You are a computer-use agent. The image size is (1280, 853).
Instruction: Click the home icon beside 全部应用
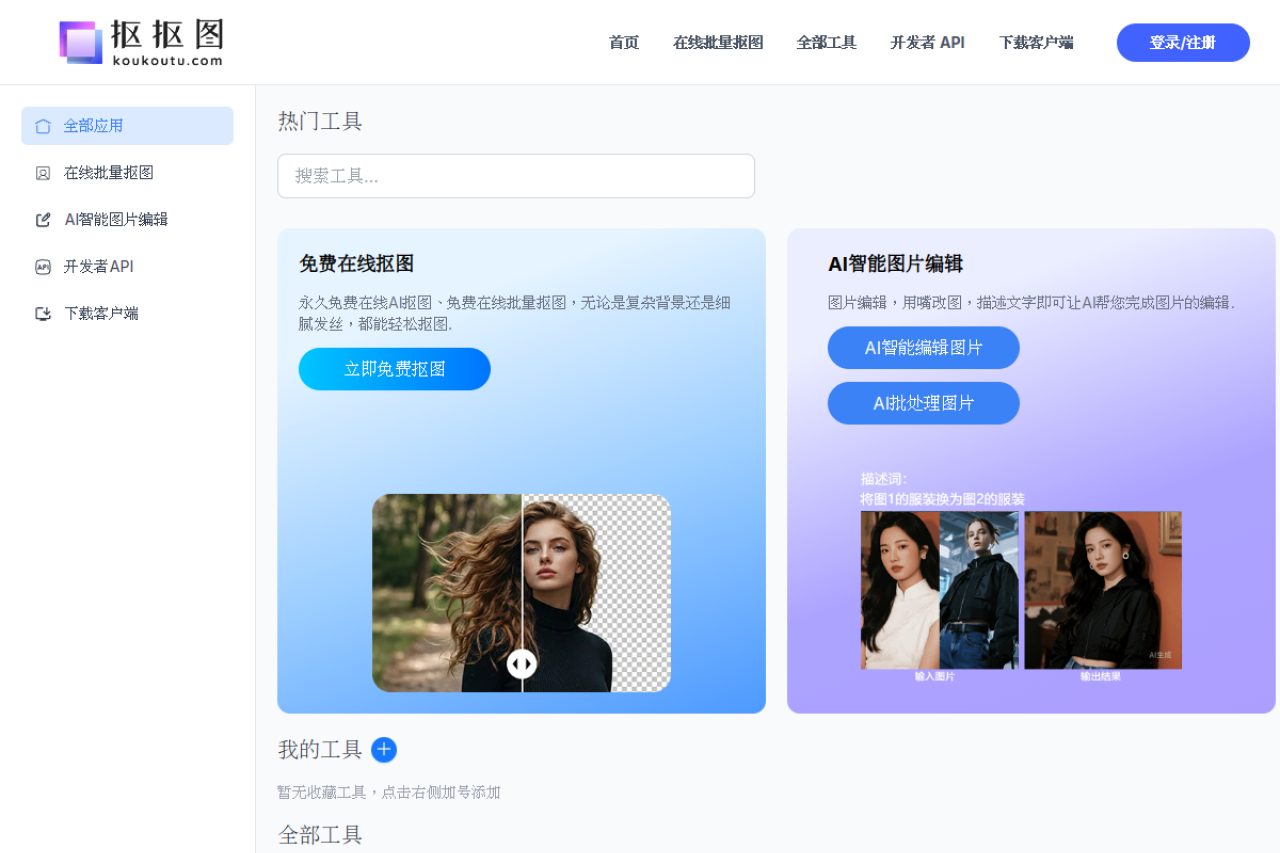click(x=43, y=126)
